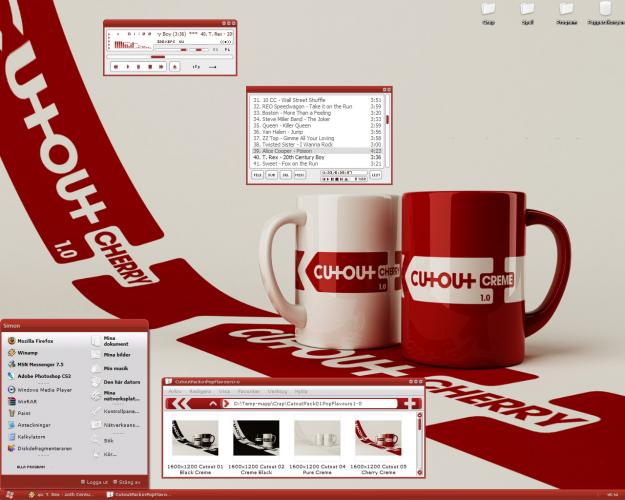Open WinRAR from the Start menu
The width and height of the screenshot is (625, 500).
tap(27, 401)
